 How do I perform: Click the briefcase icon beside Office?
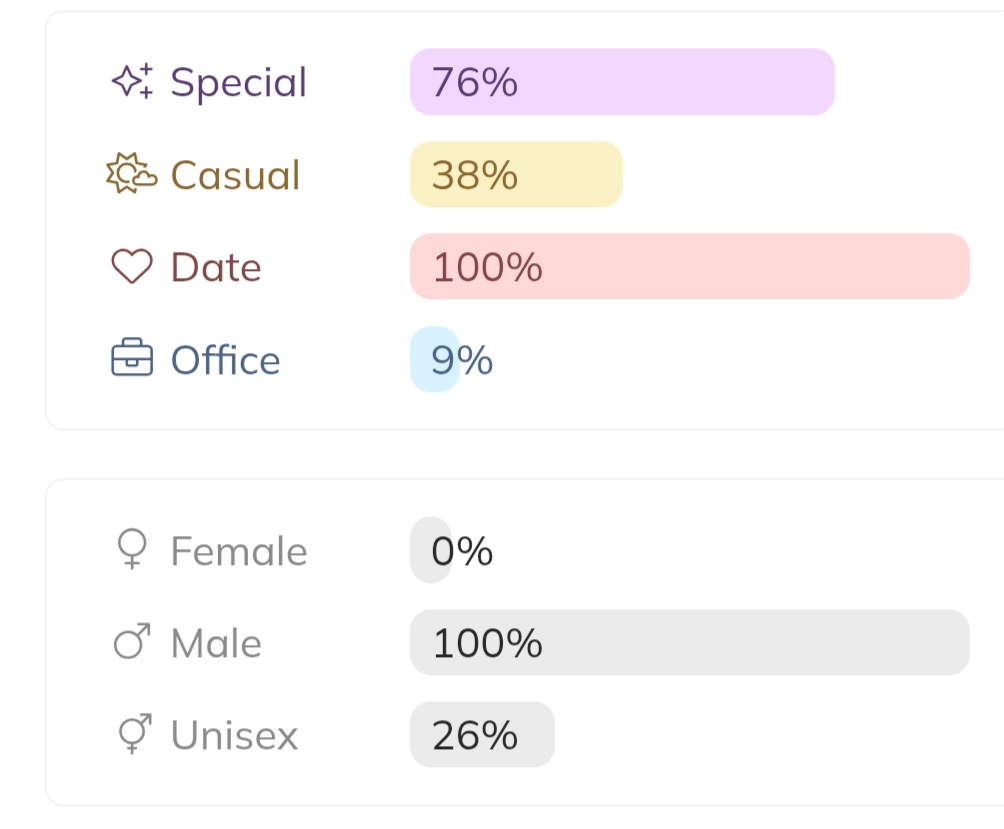(132, 359)
